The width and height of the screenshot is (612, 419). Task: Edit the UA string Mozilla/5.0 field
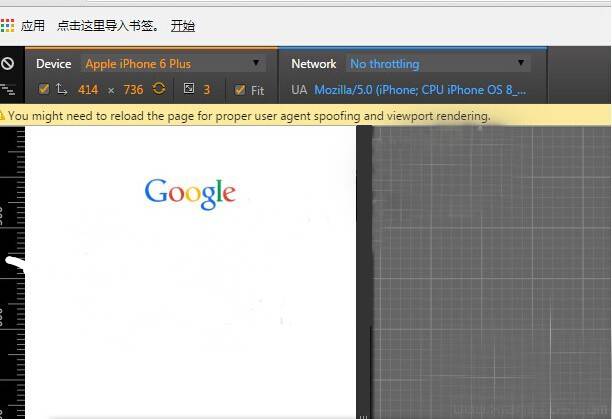click(x=420, y=90)
